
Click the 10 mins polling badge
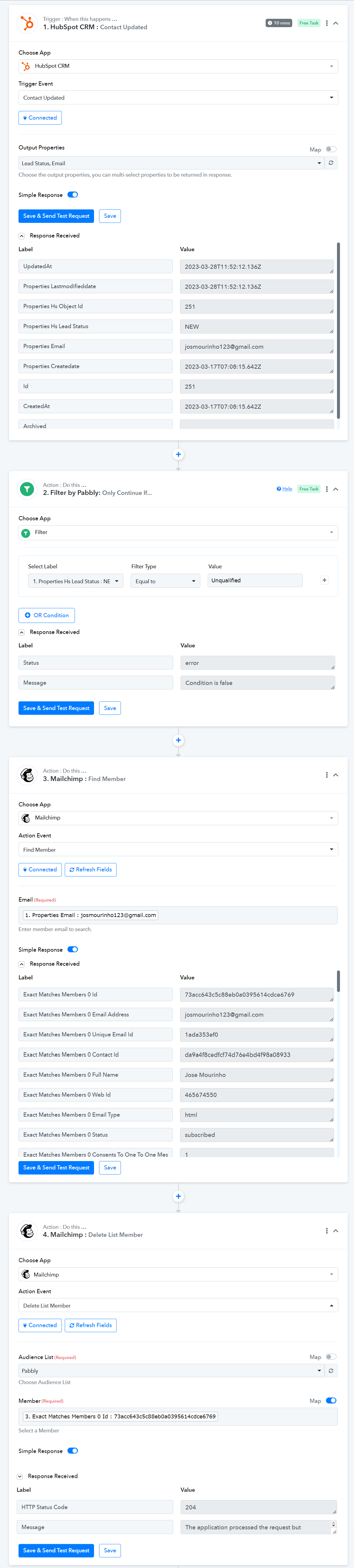click(x=278, y=23)
